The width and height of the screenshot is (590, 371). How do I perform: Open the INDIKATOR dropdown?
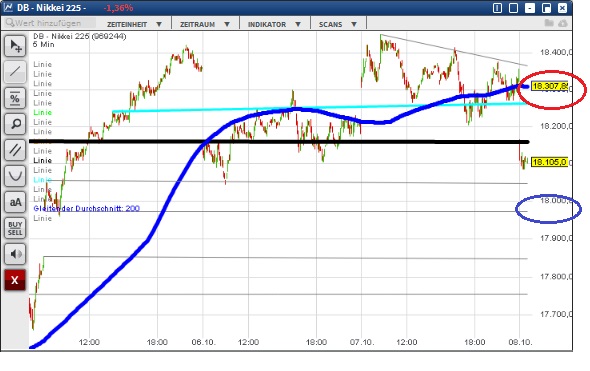coord(274,24)
